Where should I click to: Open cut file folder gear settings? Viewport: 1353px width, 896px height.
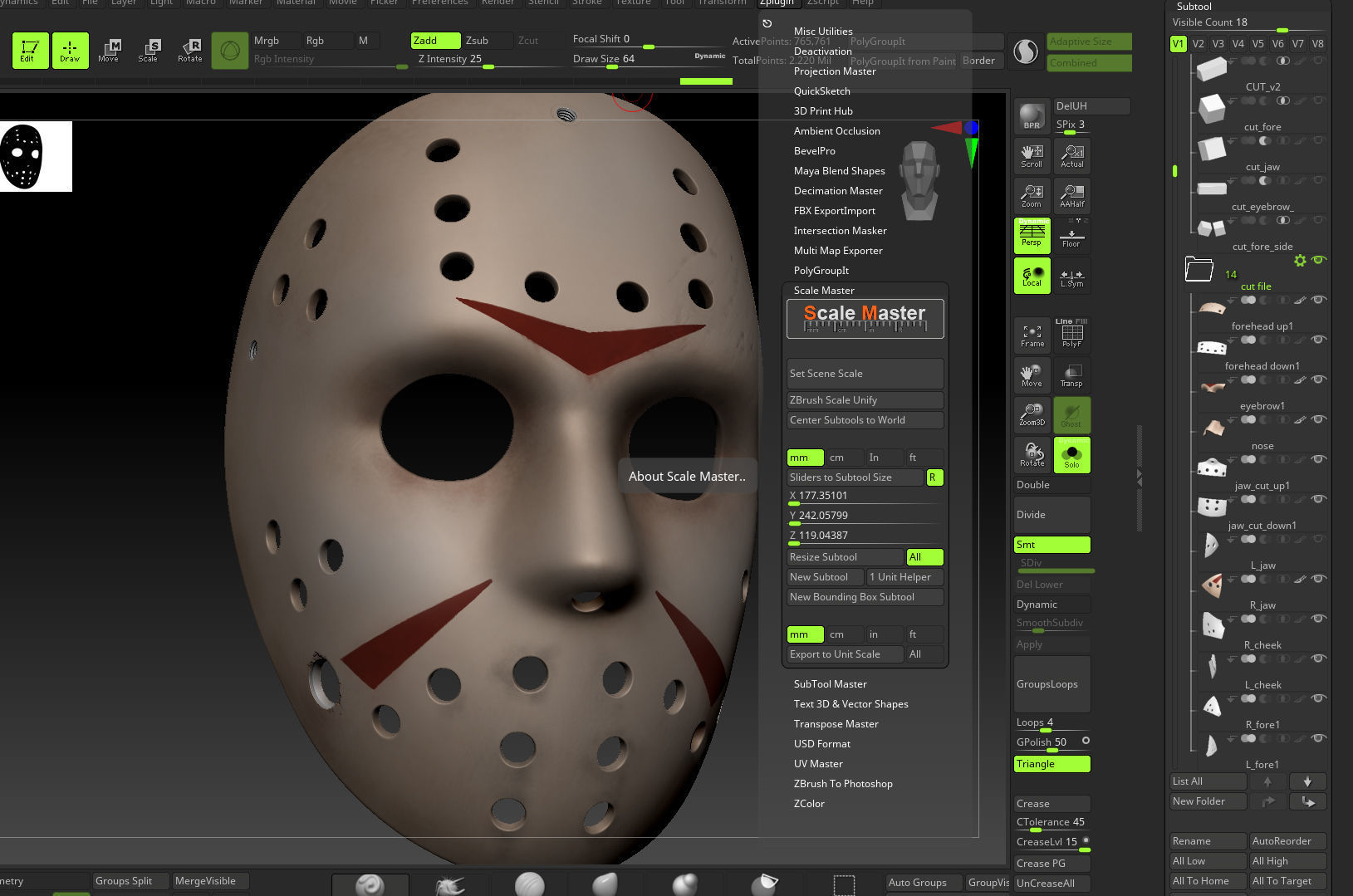click(x=1300, y=261)
